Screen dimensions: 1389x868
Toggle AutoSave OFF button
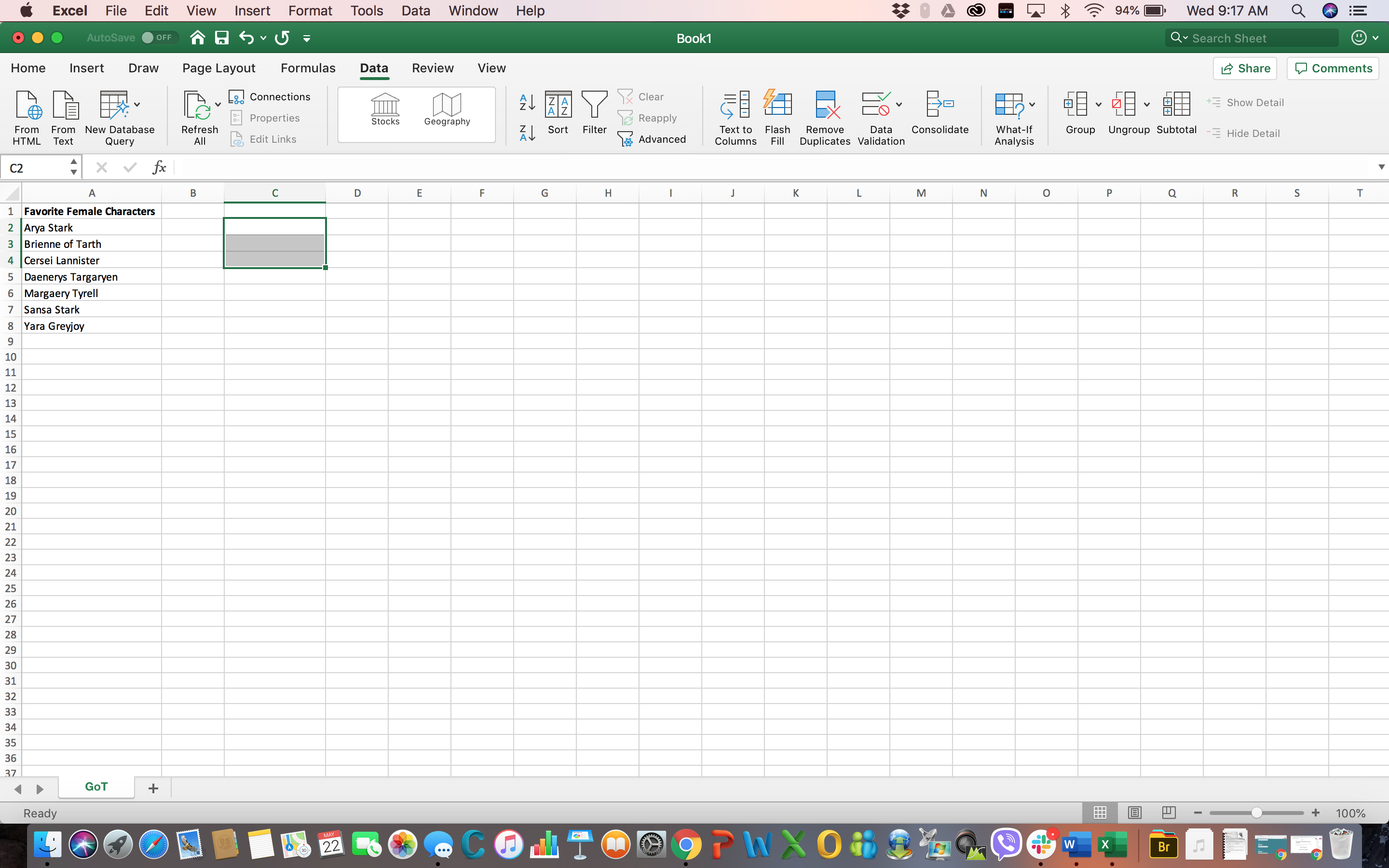[155, 38]
